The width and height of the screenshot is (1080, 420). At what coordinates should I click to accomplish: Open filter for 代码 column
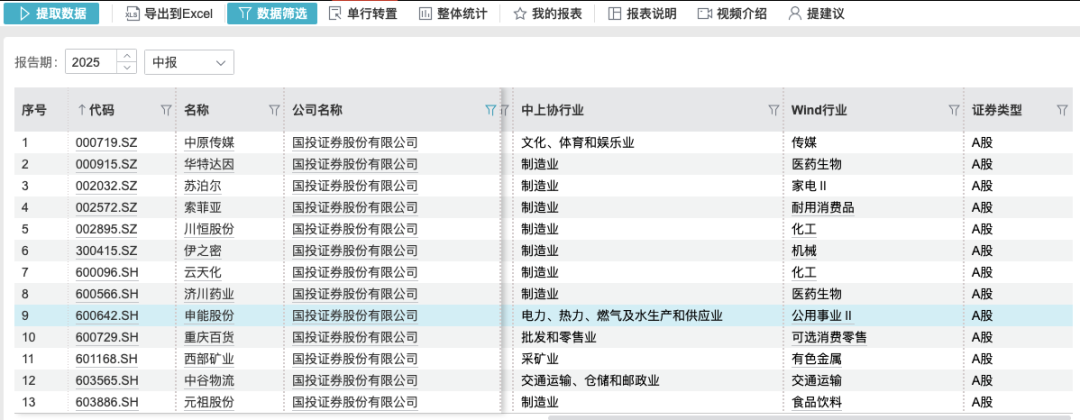tap(166, 110)
